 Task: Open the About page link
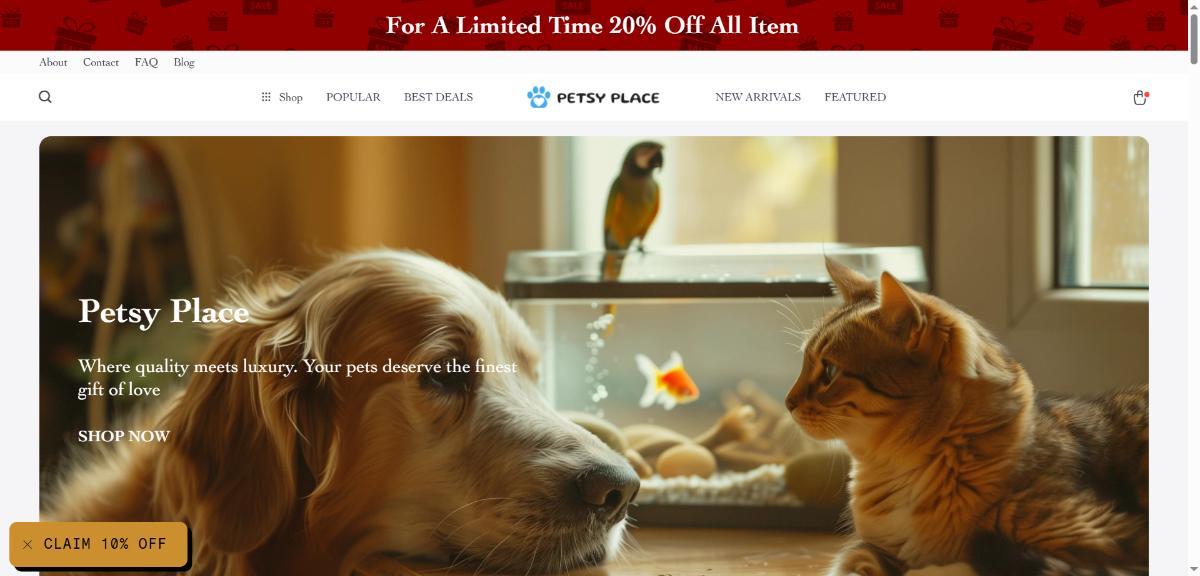(x=53, y=62)
